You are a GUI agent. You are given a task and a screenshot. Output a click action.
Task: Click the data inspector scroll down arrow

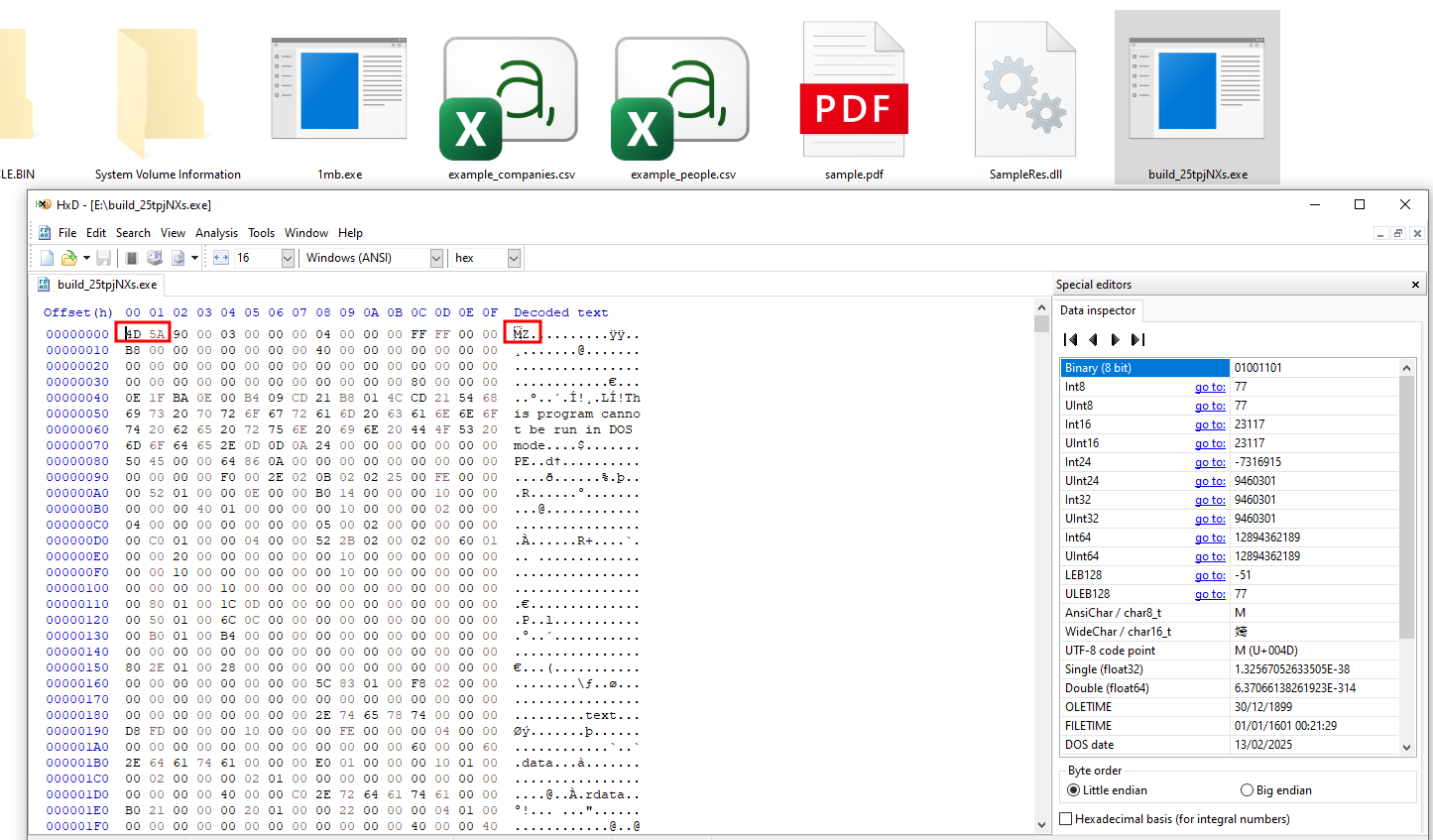pos(1406,747)
